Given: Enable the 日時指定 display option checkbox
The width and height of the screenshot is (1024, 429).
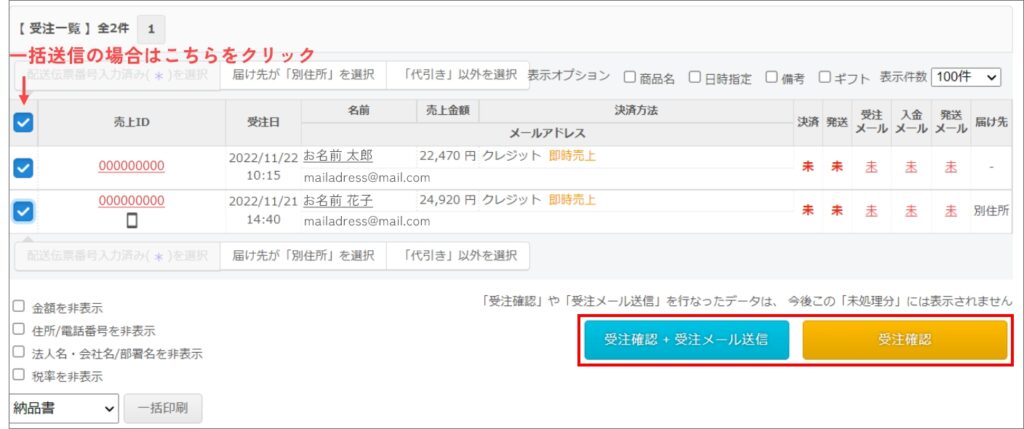Looking at the screenshot, I should (695, 76).
